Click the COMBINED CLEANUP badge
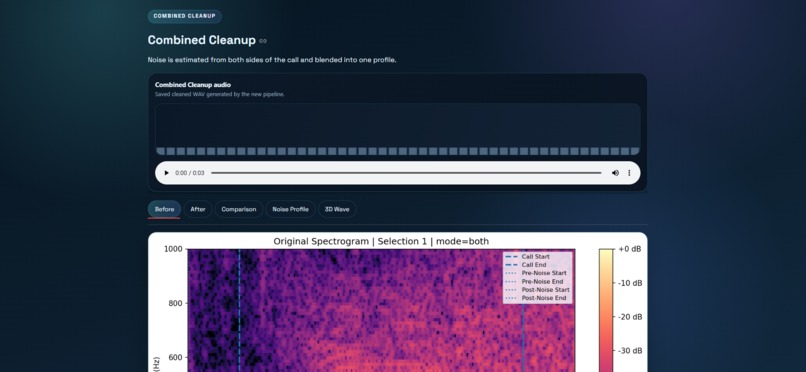The width and height of the screenshot is (806, 372). (185, 16)
